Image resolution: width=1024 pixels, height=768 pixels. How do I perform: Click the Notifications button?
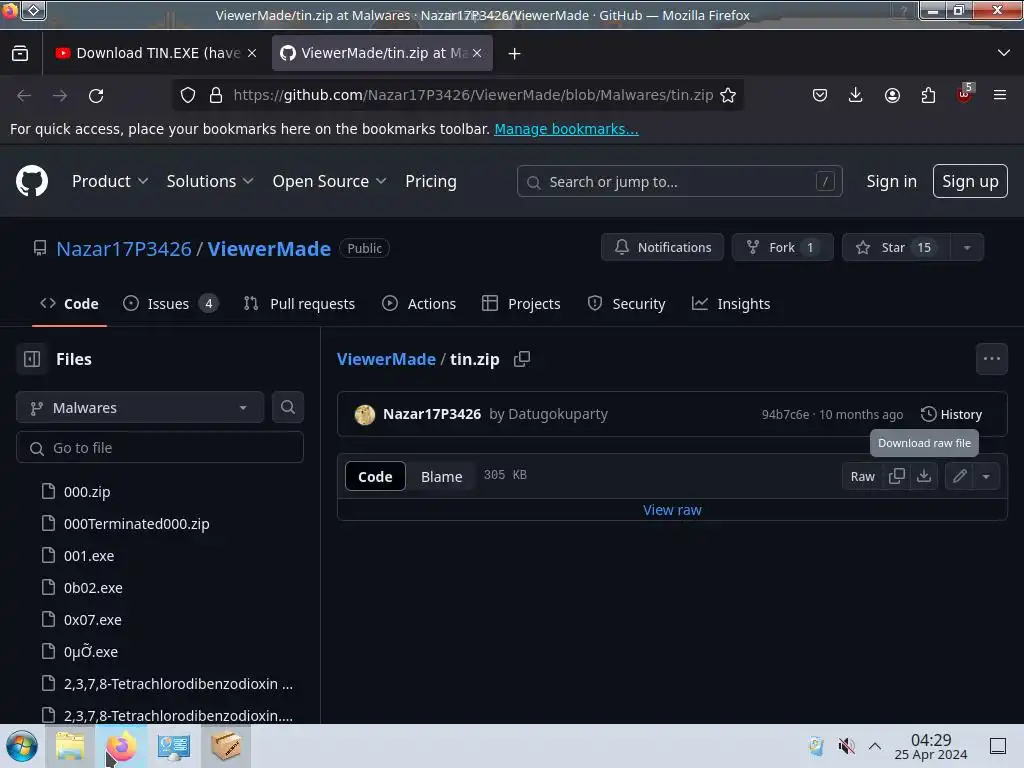(662, 248)
